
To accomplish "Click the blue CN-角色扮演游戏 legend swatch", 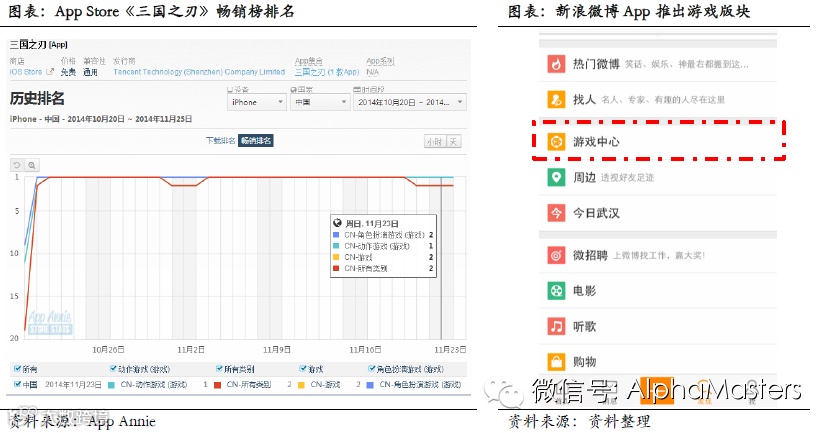I will (x=370, y=385).
